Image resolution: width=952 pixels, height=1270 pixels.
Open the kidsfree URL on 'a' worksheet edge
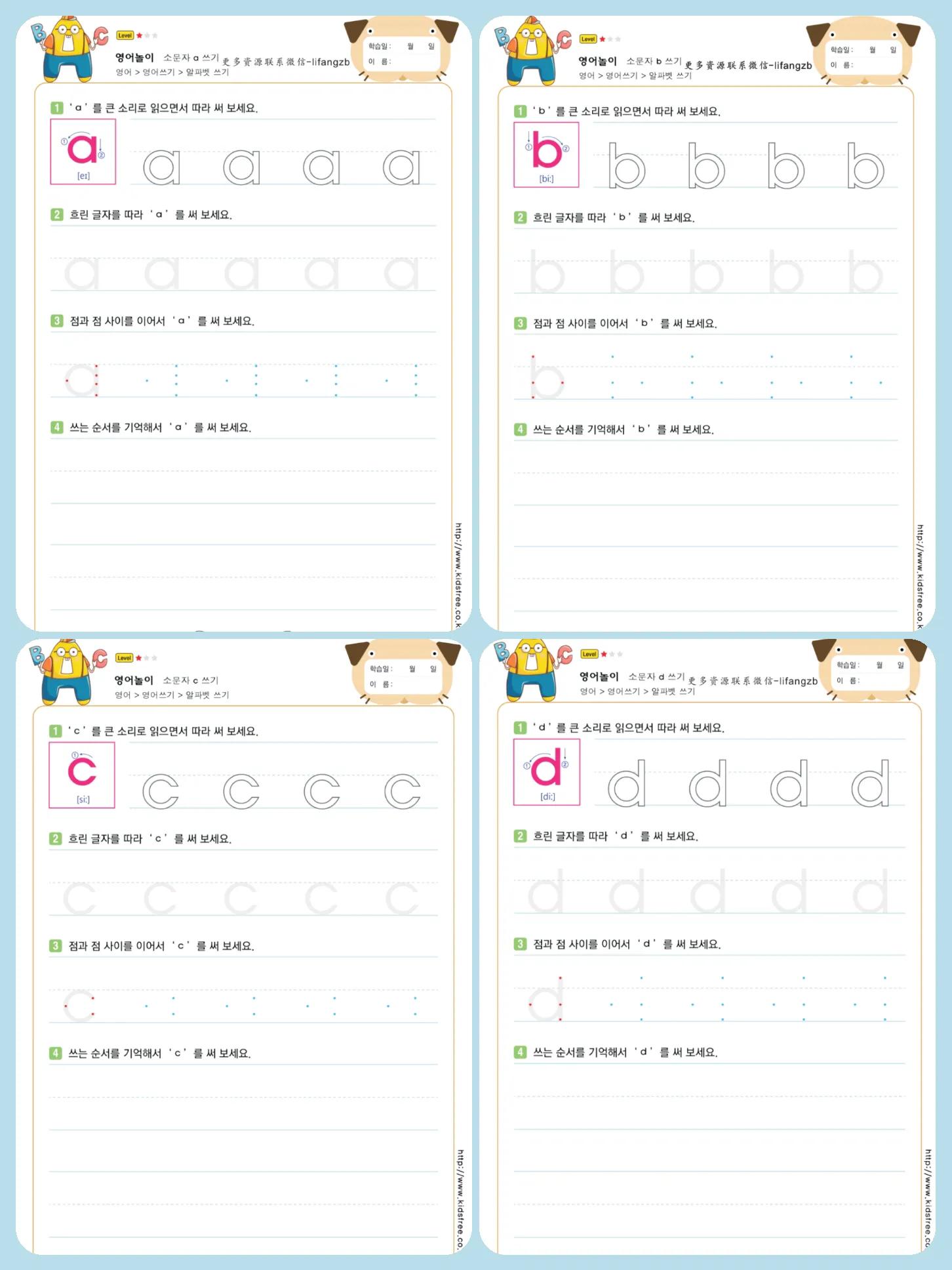pos(458,576)
